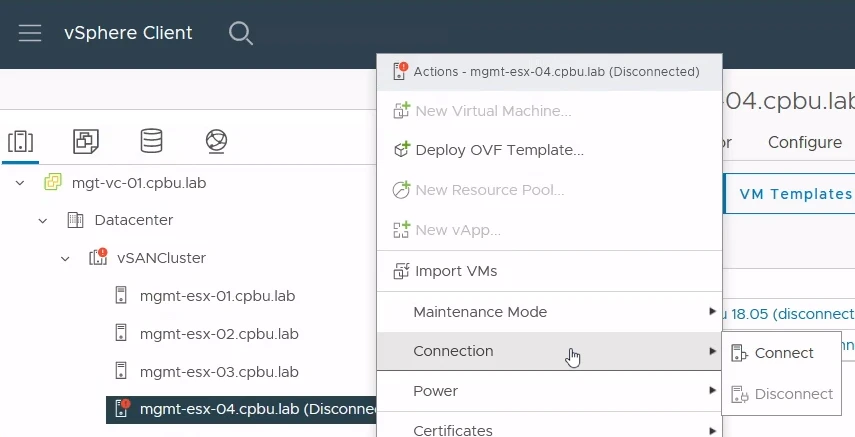Choose Import VMs from context menu
The image size is (855, 437).
click(550, 271)
